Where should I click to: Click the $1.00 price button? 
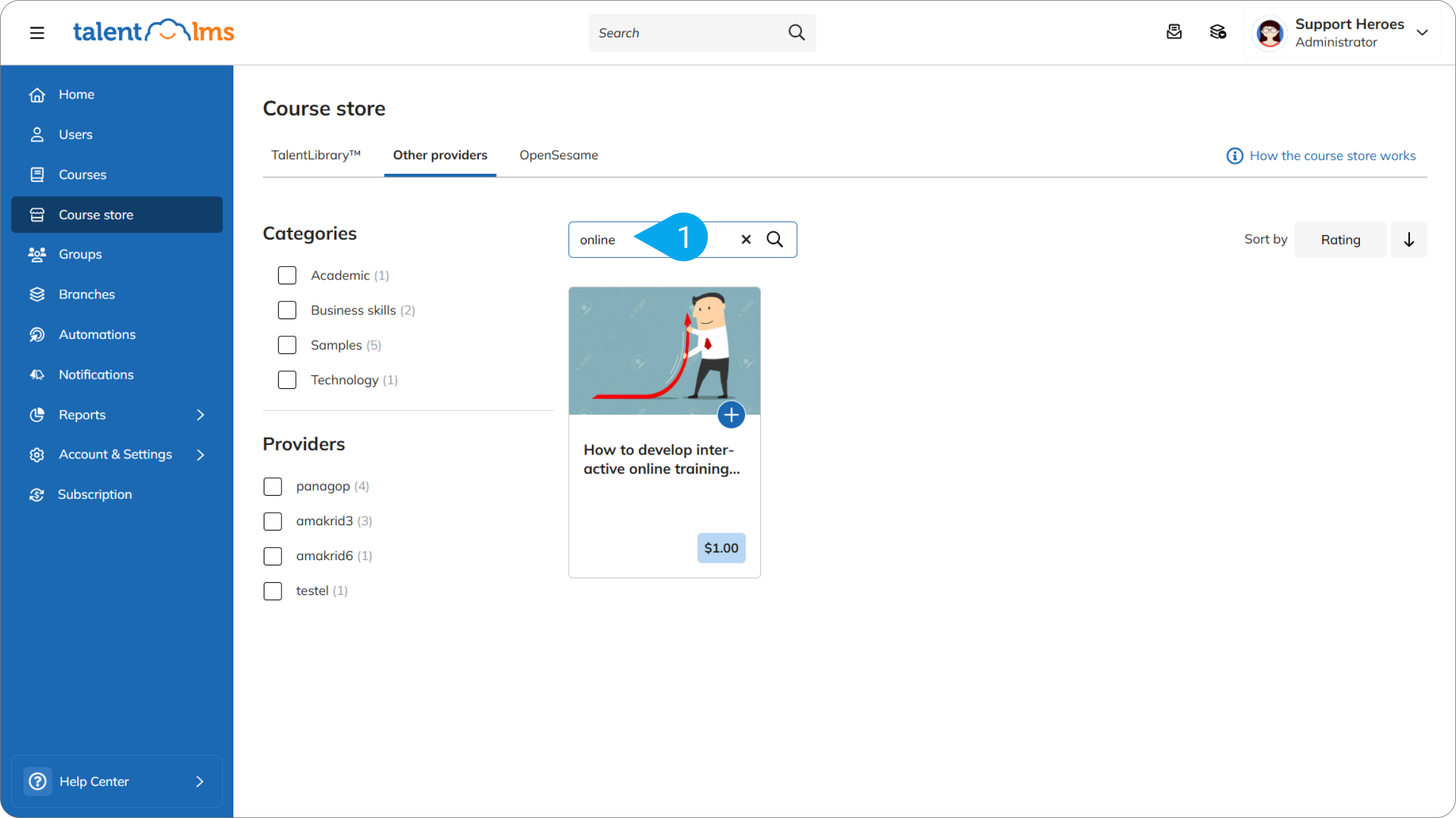point(721,548)
